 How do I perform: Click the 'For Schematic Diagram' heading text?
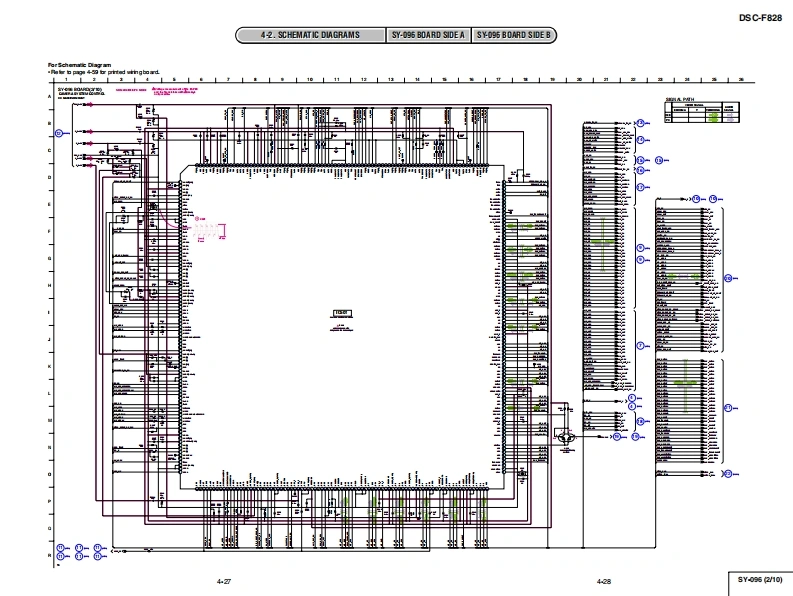[x=79, y=65]
